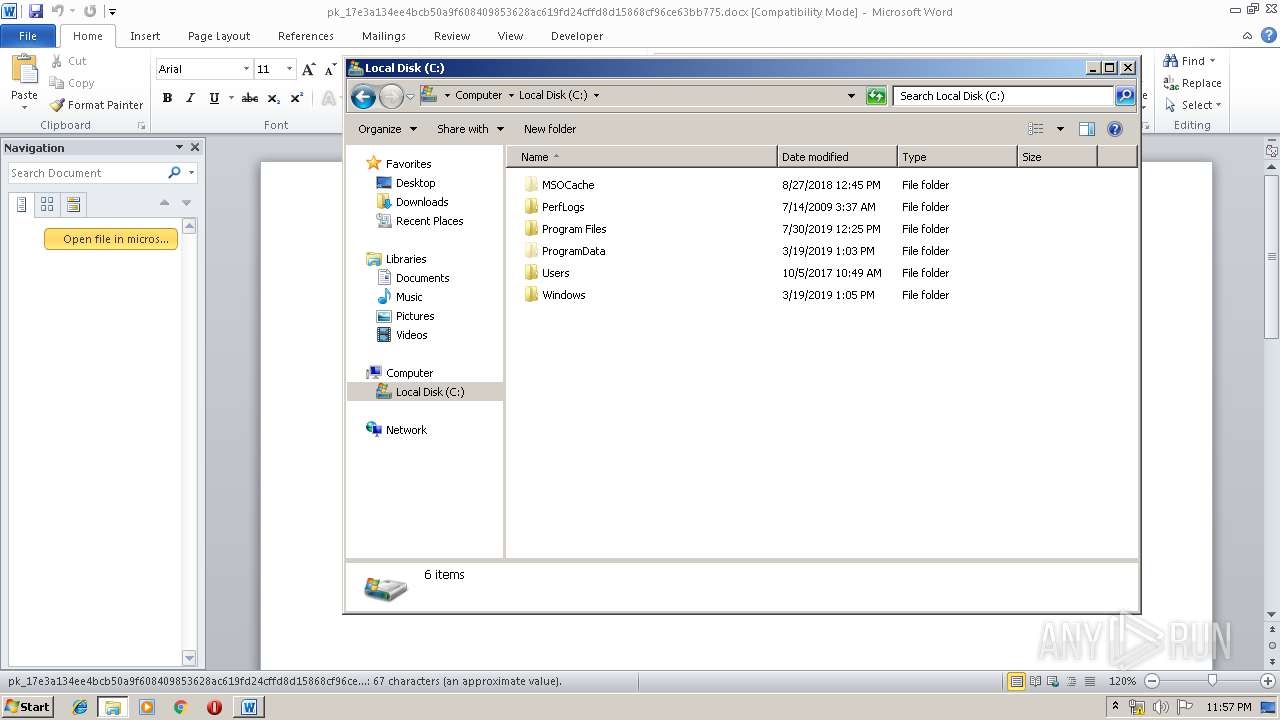Open the Share with menu in Explorer
1280x720 pixels.
tap(470, 129)
